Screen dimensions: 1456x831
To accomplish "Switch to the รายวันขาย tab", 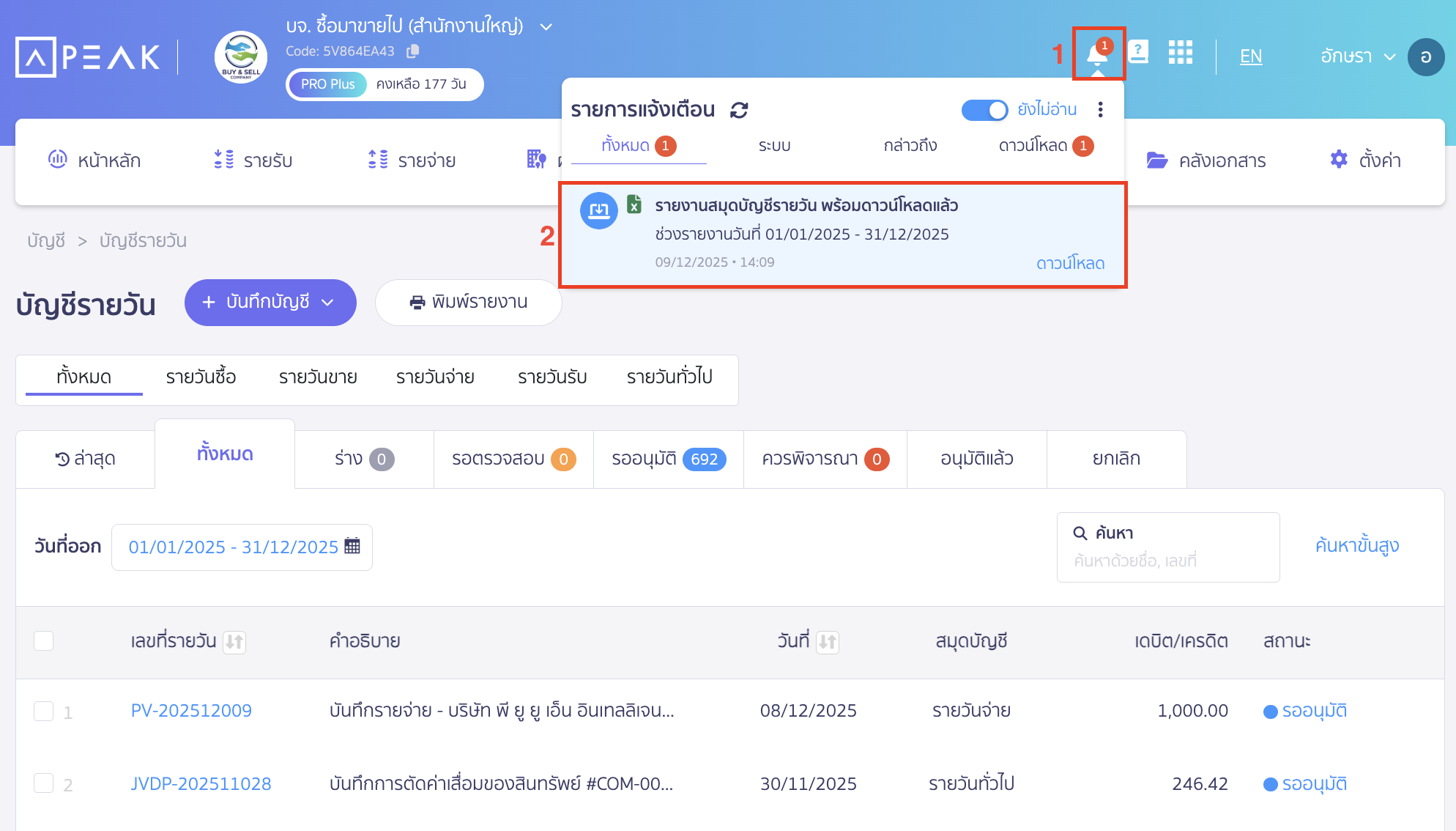I will coord(316,377).
